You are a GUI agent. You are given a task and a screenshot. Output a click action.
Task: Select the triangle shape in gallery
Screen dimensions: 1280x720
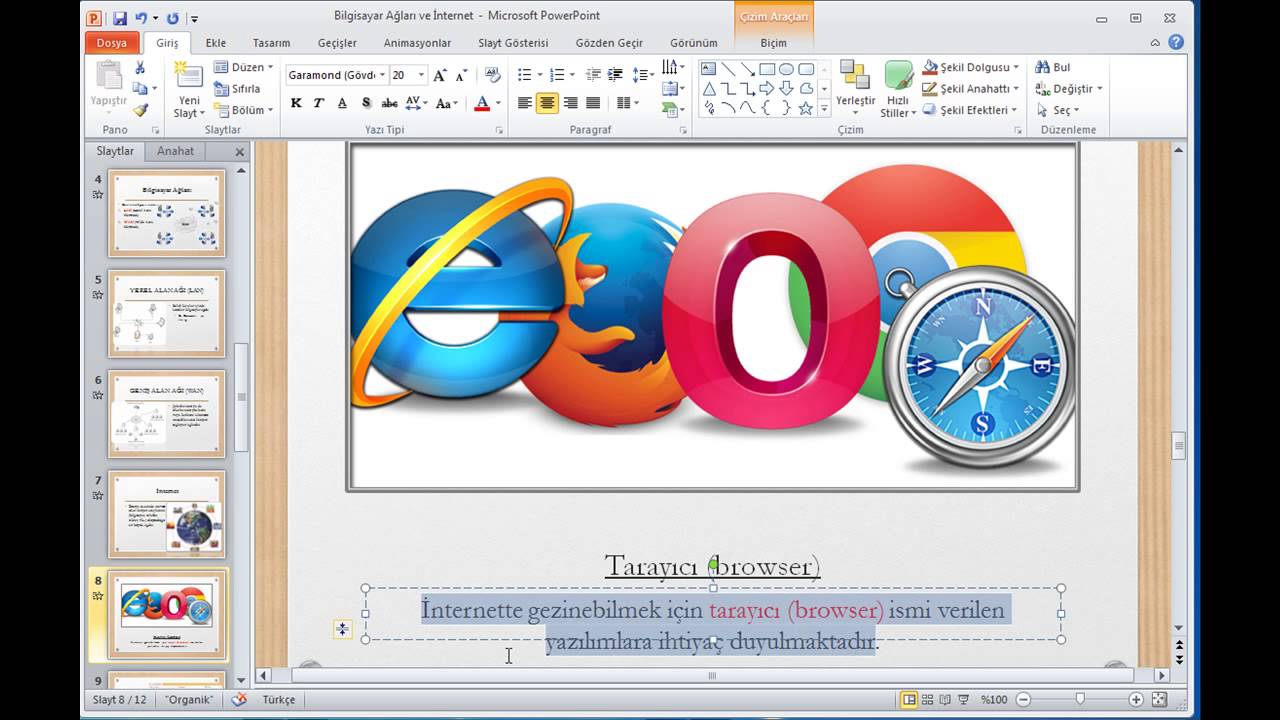(708, 88)
